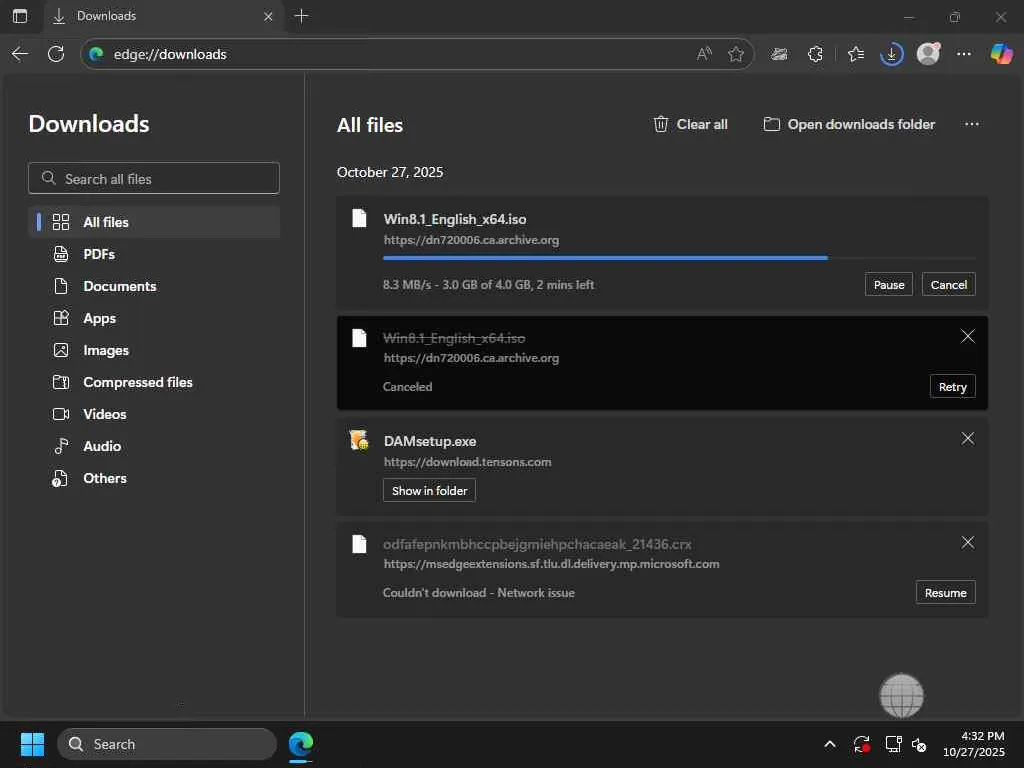Open the Downloads toolbar button

point(891,54)
